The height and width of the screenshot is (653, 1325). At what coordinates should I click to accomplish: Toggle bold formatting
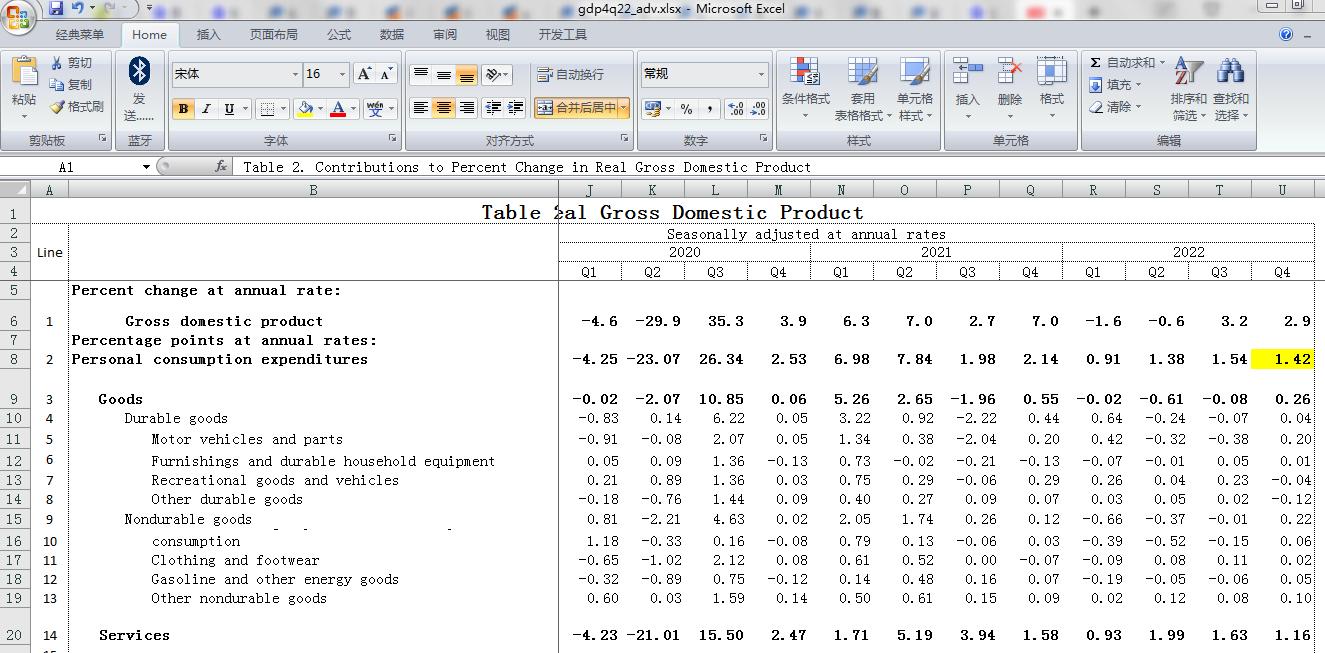(183, 109)
